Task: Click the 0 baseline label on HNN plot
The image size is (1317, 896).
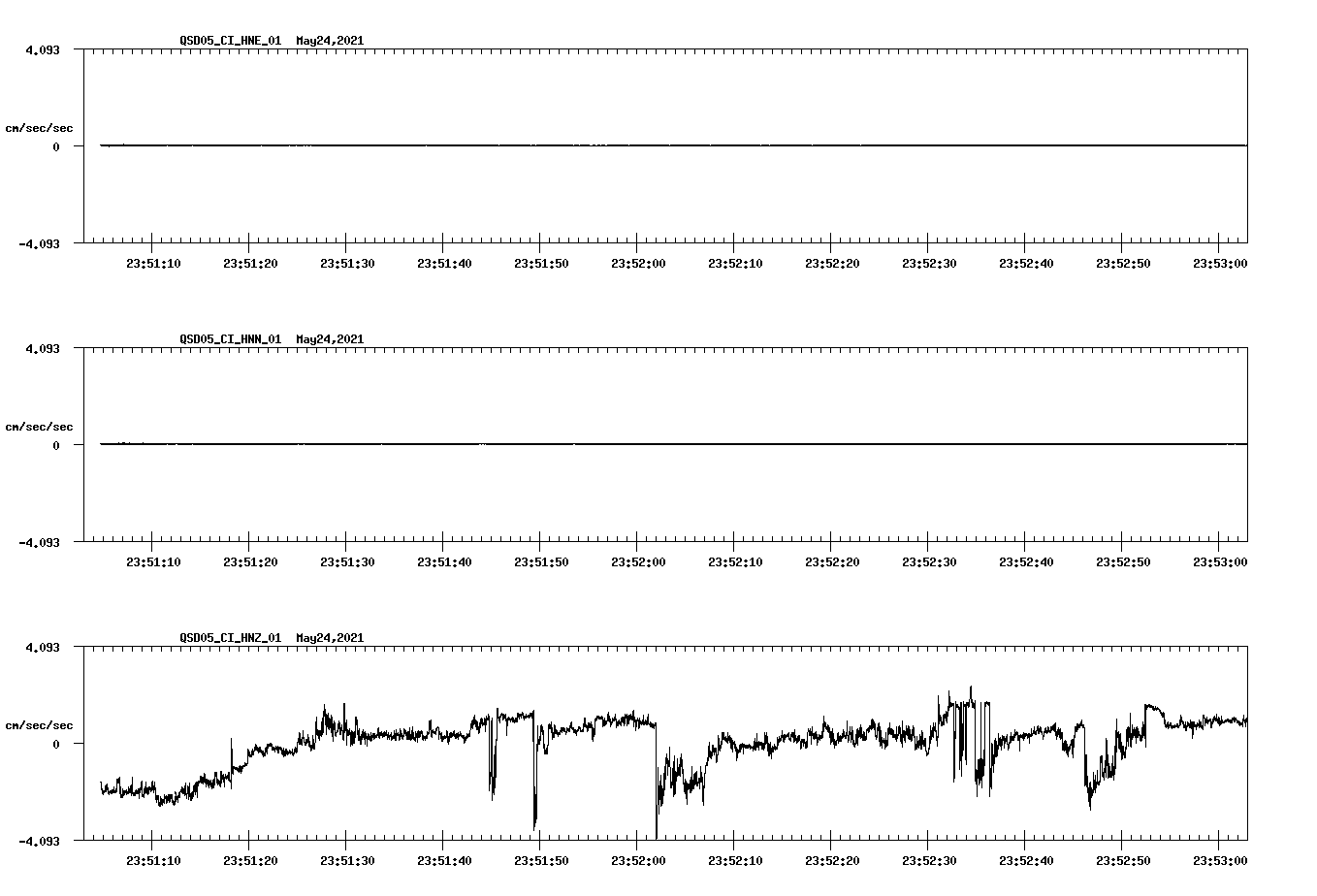Action: click(x=58, y=446)
